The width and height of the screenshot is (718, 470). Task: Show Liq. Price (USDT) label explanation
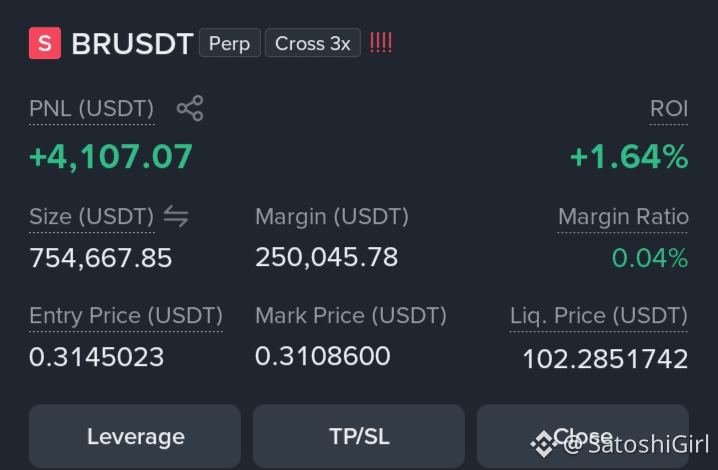(x=599, y=316)
